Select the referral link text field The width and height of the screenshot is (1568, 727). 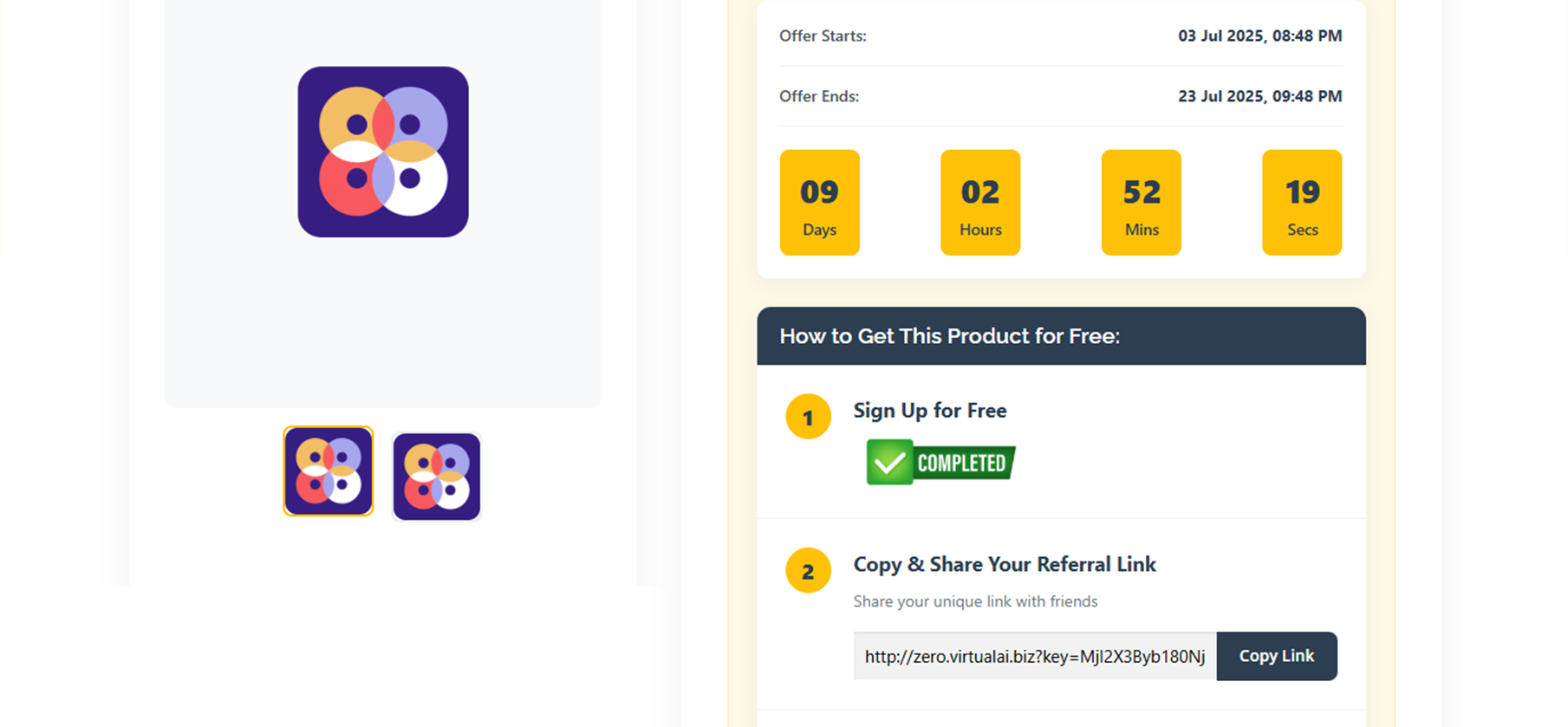point(1035,656)
